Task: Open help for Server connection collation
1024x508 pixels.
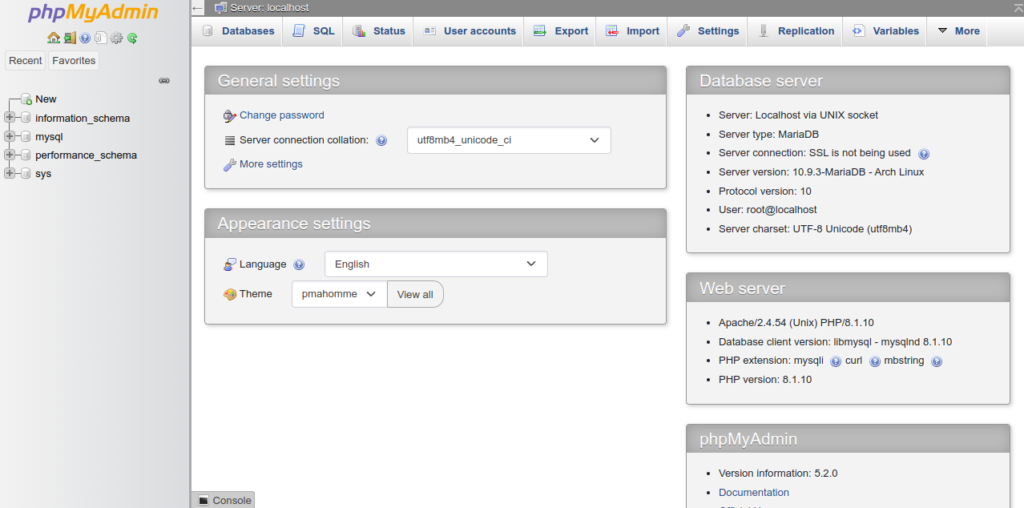Action: tap(381, 140)
